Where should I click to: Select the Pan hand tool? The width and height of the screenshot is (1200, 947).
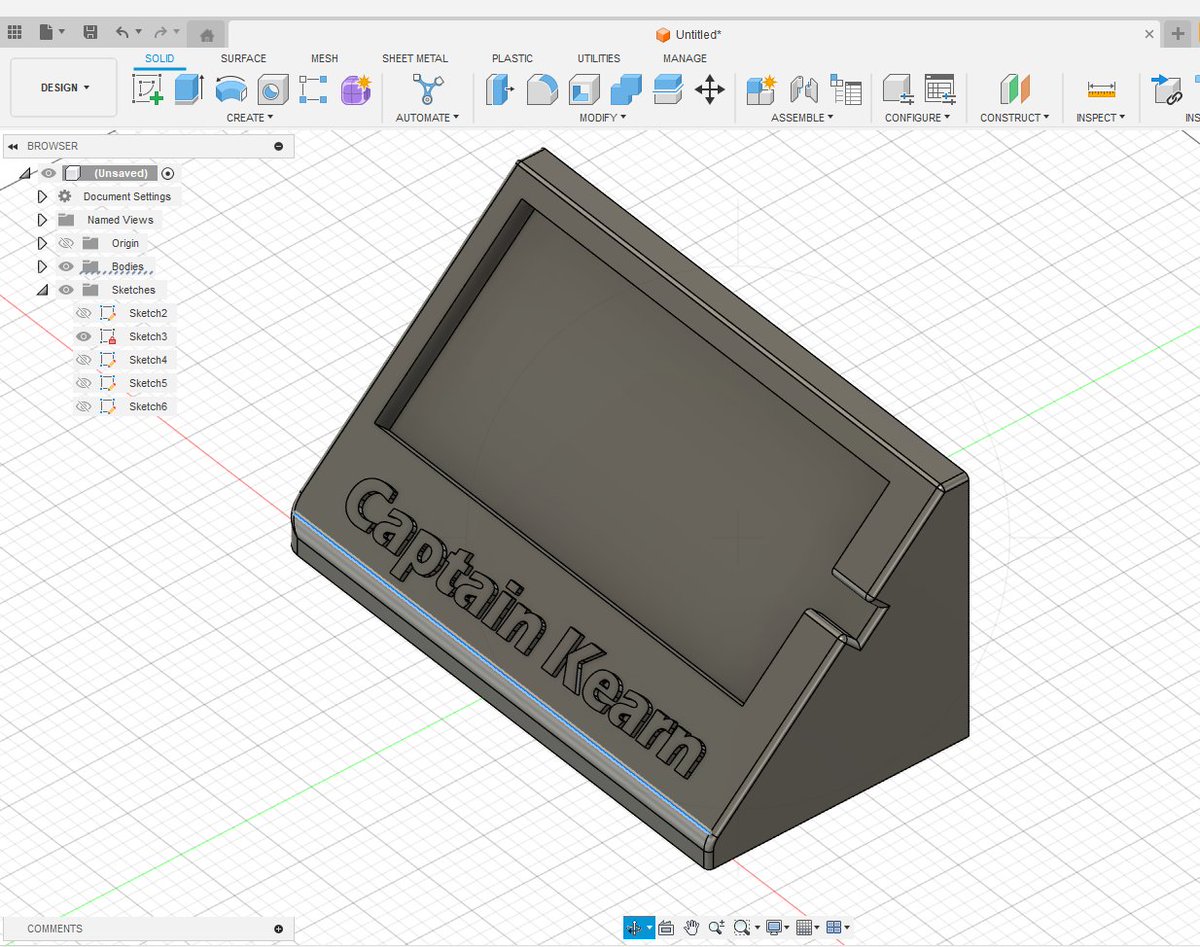coord(691,928)
